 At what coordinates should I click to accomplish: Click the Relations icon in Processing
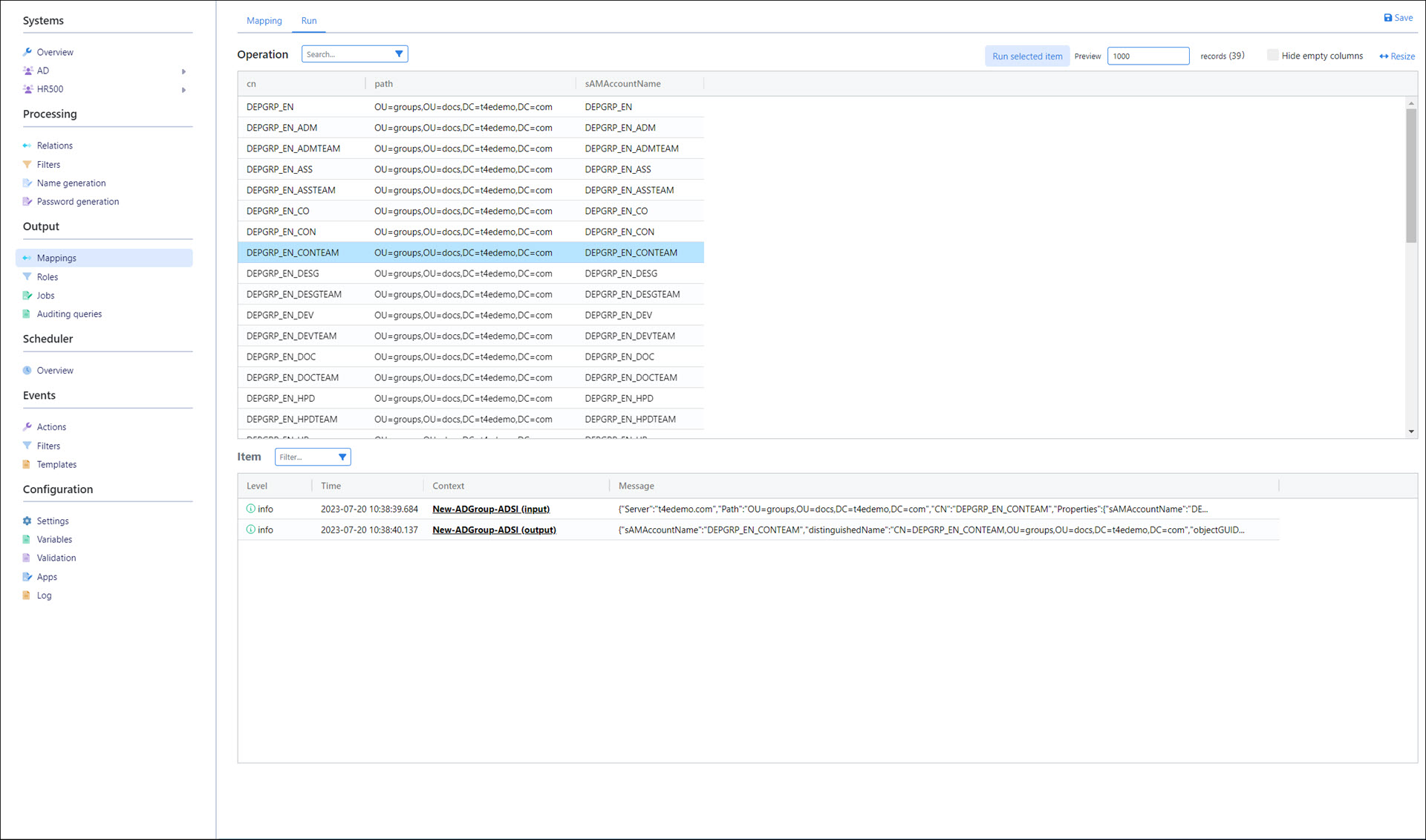27,146
